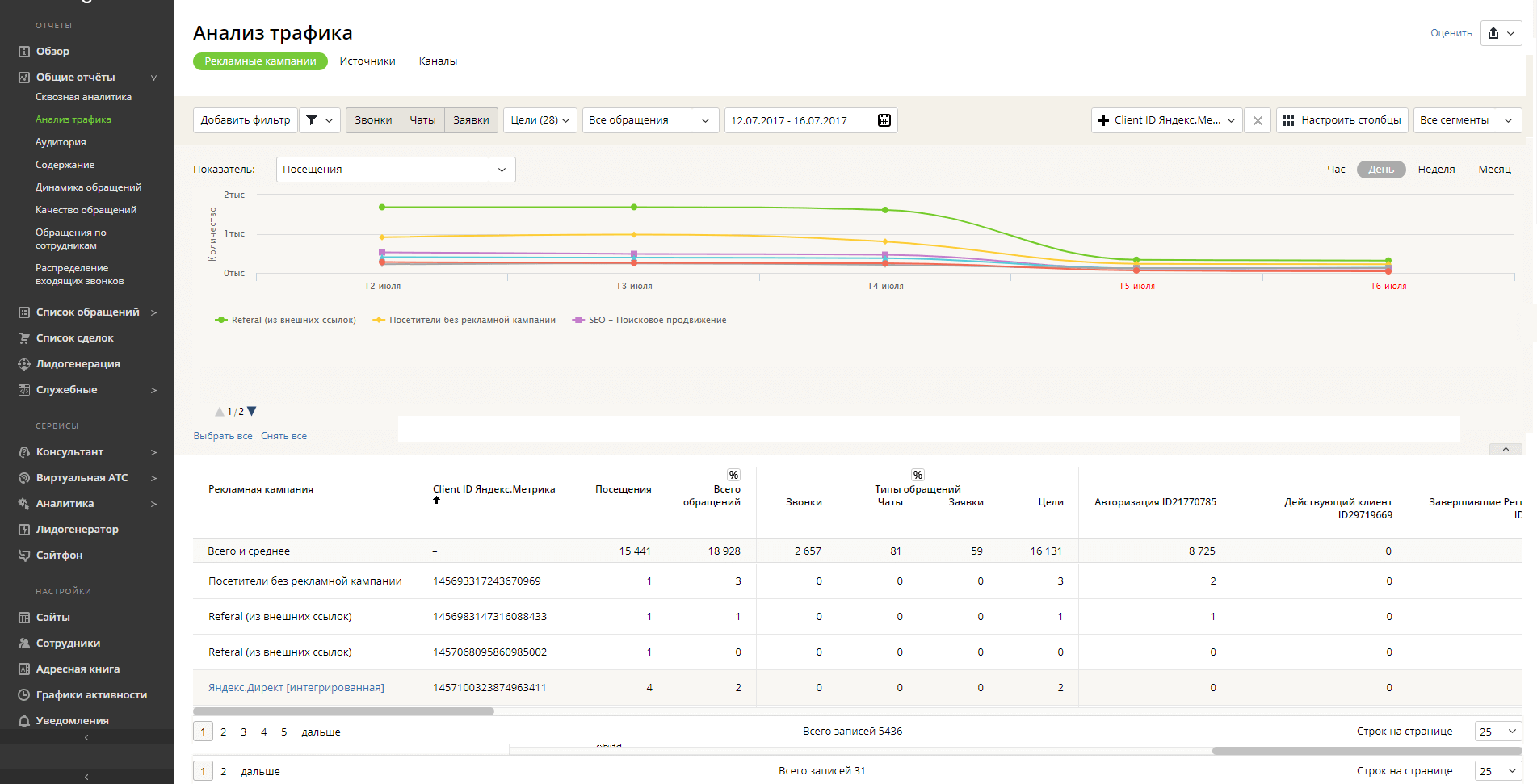Click the Графики активности clock icon
Image resolution: width=1537 pixels, height=784 pixels.
tap(24, 695)
